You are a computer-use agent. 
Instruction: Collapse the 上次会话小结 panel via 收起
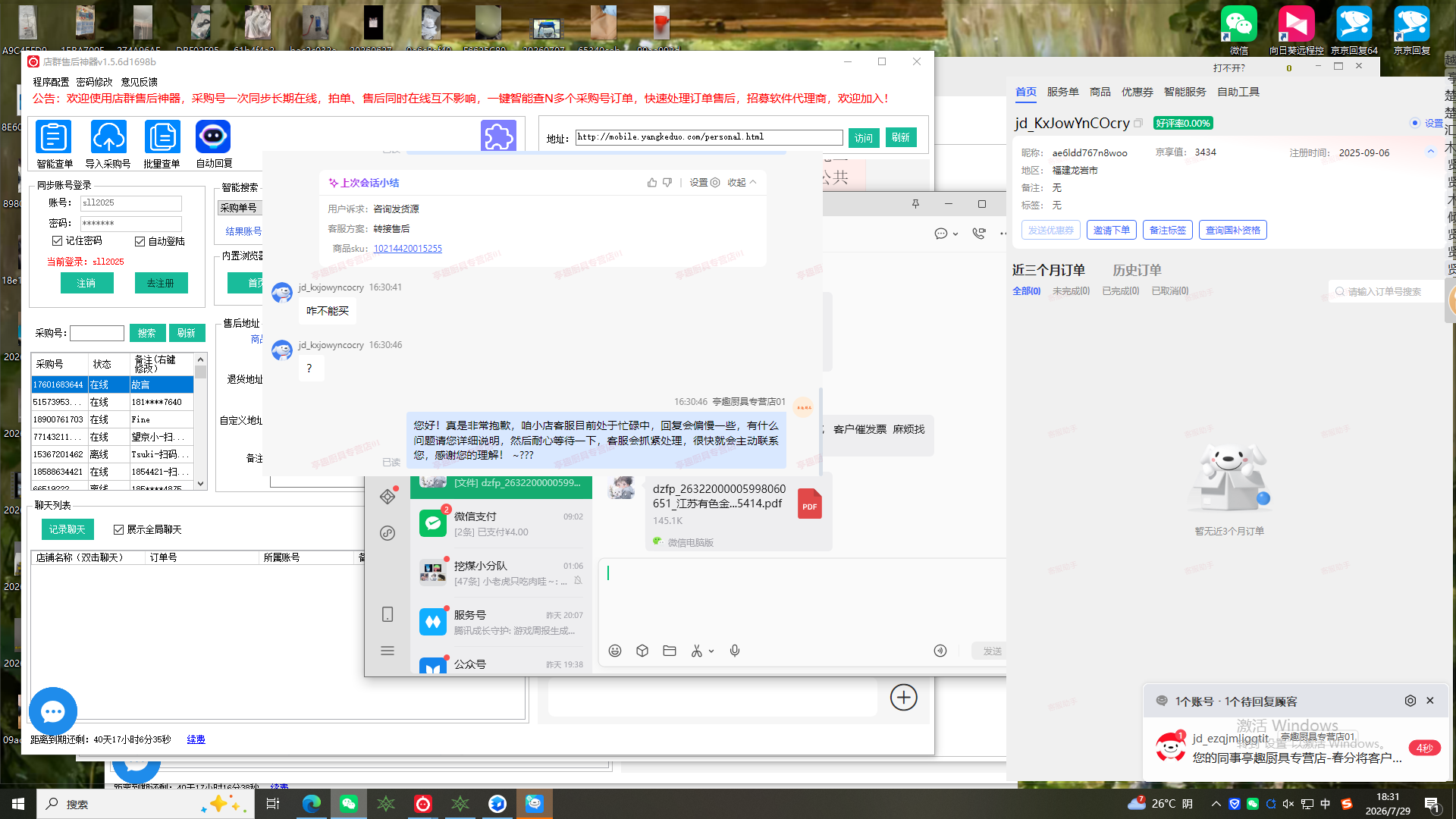pos(742,183)
